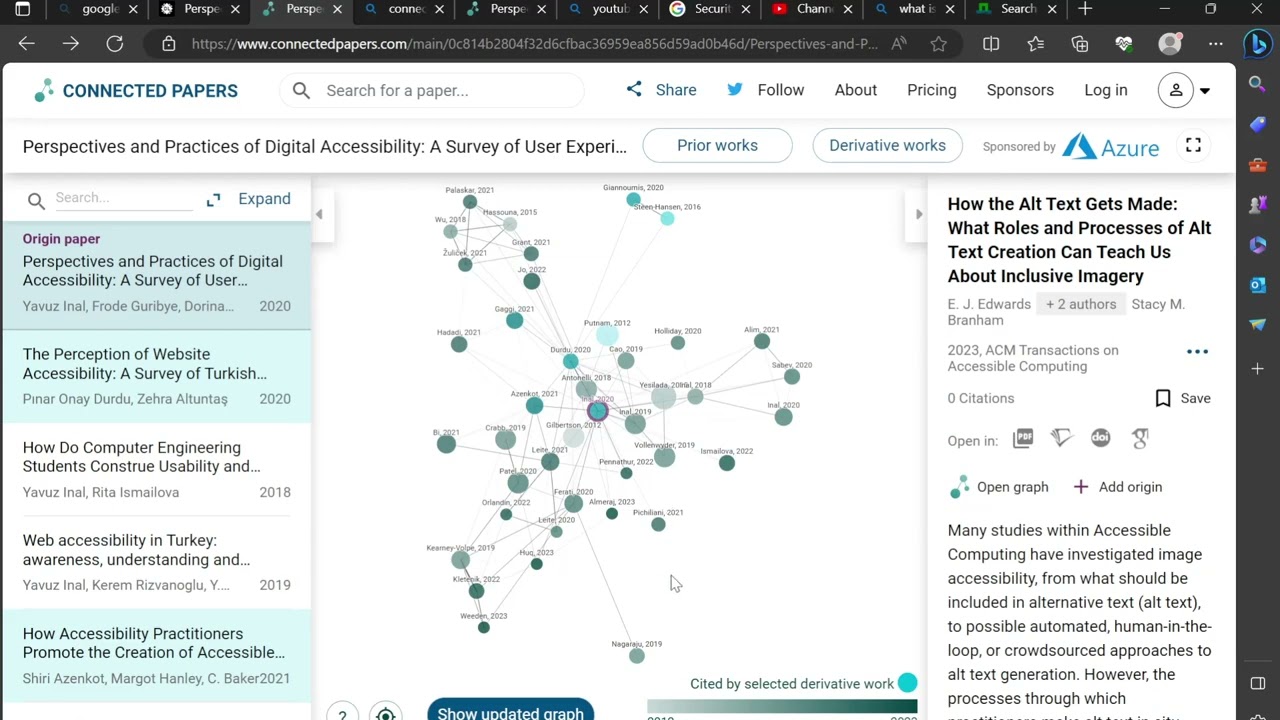Add selected paper as an origin
Image resolution: width=1280 pixels, height=720 pixels.
[1117, 487]
